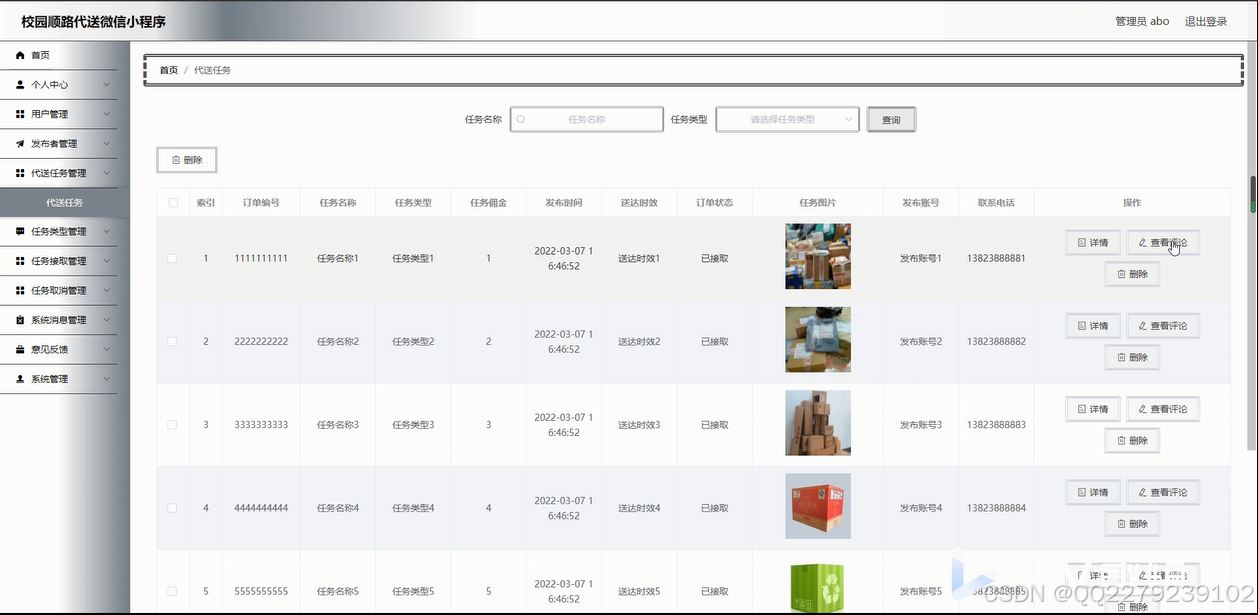Click 退出登录 in the top bar

point(1206,20)
